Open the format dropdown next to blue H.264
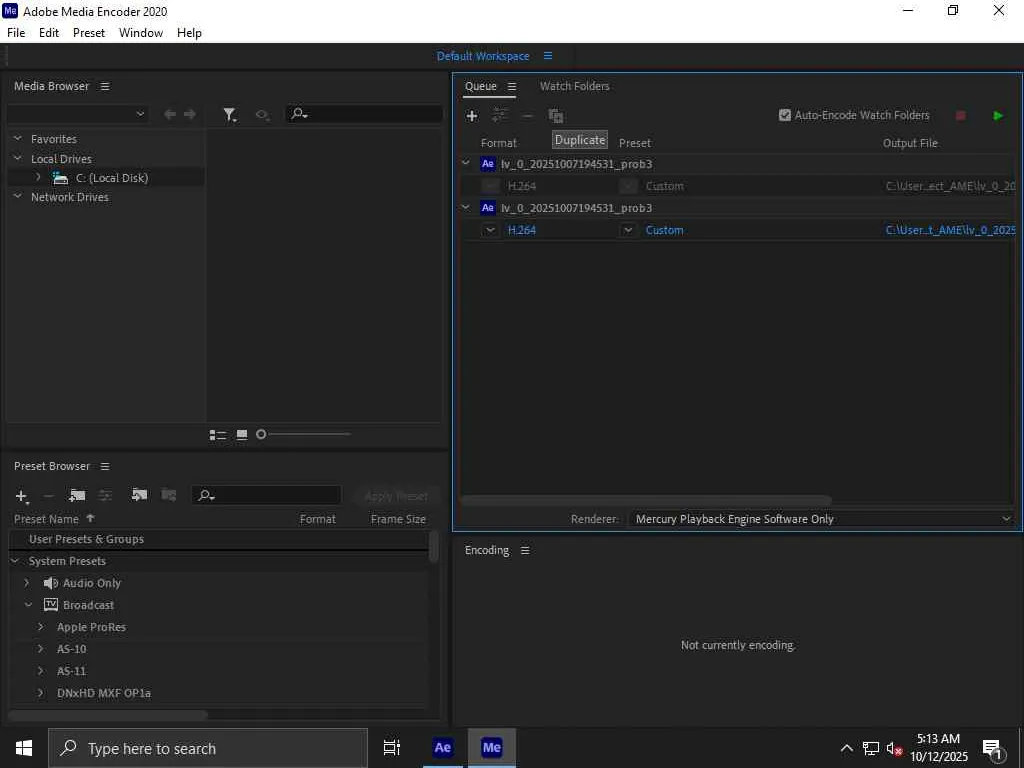This screenshot has width=1024, height=768. click(x=490, y=230)
